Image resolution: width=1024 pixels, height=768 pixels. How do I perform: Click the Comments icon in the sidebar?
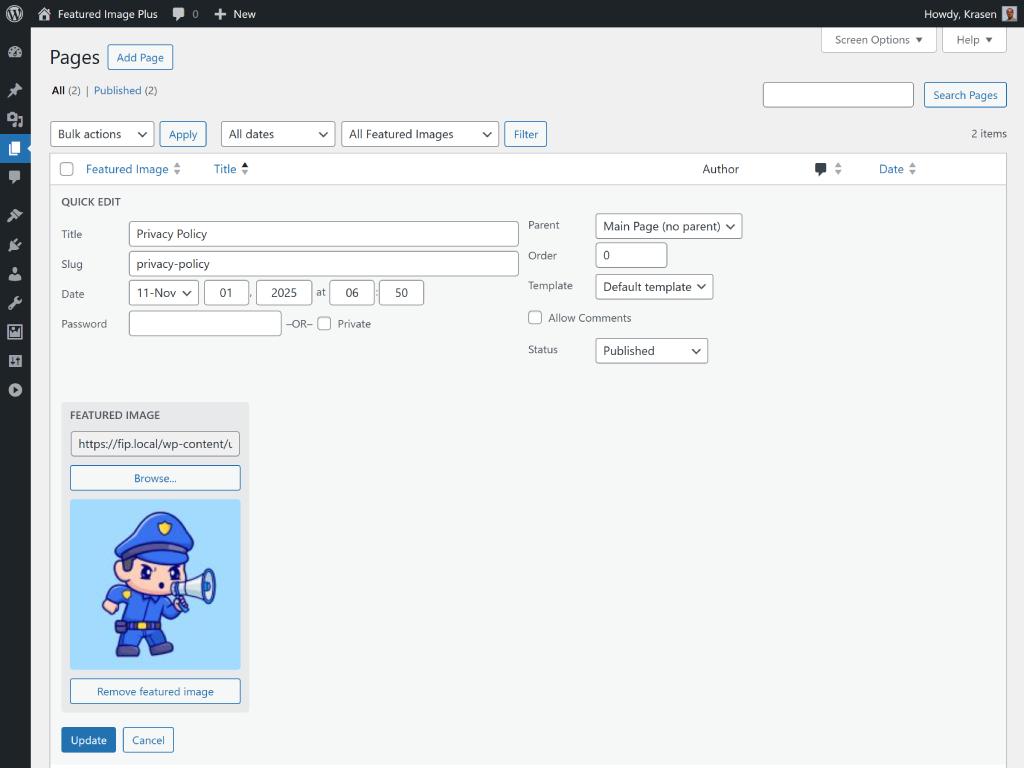coord(15,179)
